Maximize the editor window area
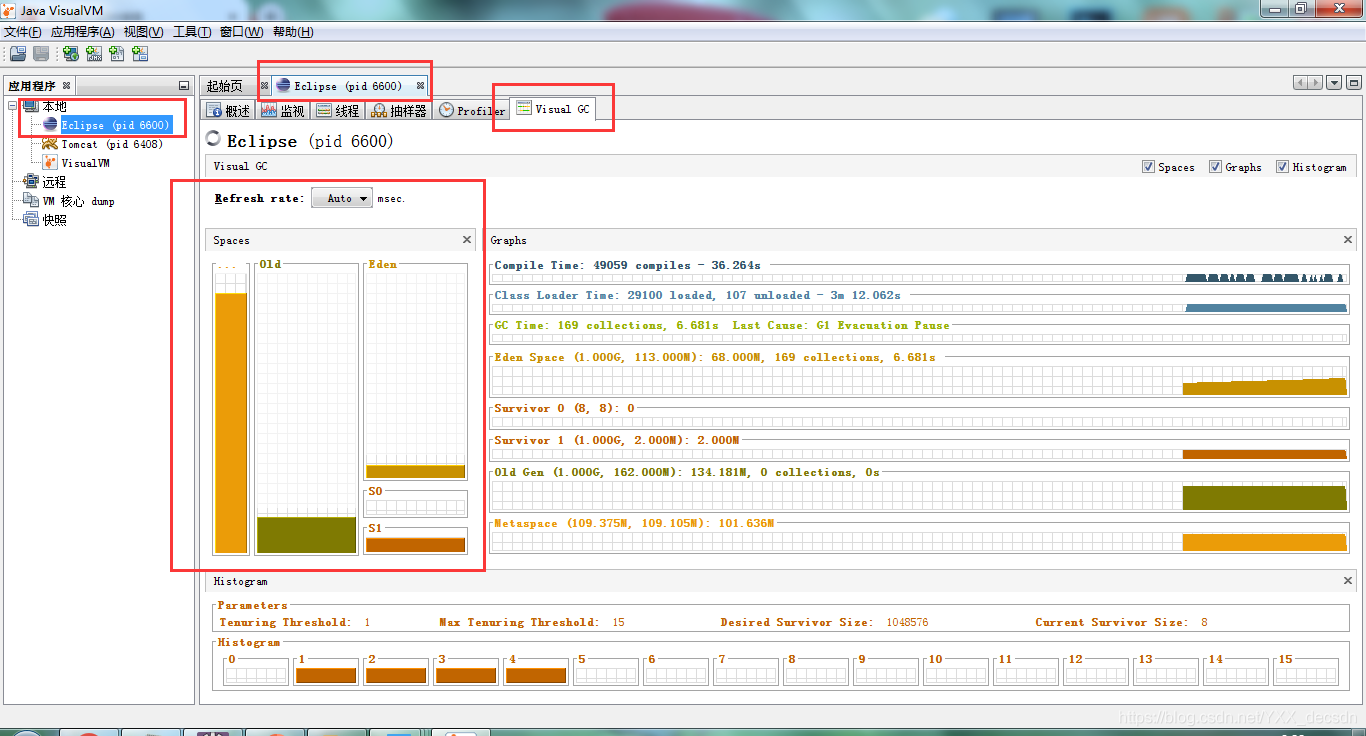Viewport: 1366px width, 736px height. click(1354, 83)
